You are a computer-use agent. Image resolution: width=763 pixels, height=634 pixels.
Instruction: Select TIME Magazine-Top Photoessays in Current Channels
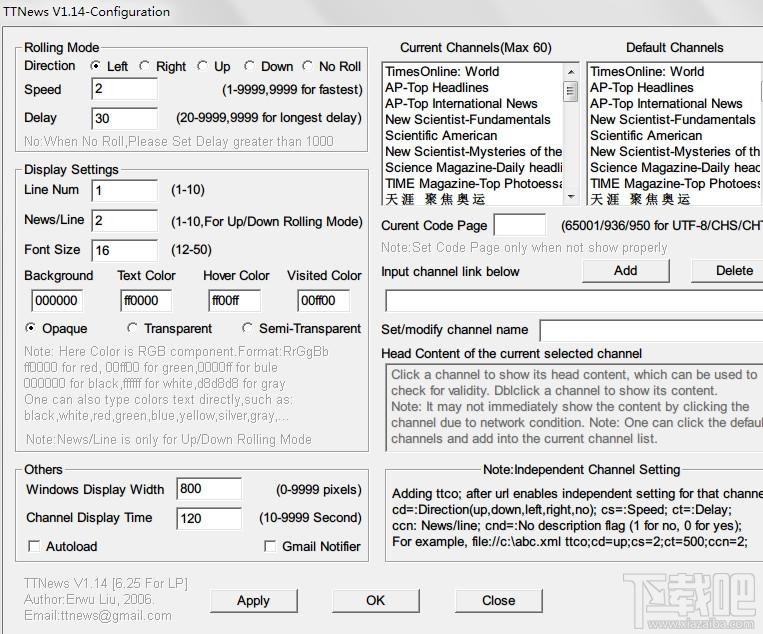(473, 184)
